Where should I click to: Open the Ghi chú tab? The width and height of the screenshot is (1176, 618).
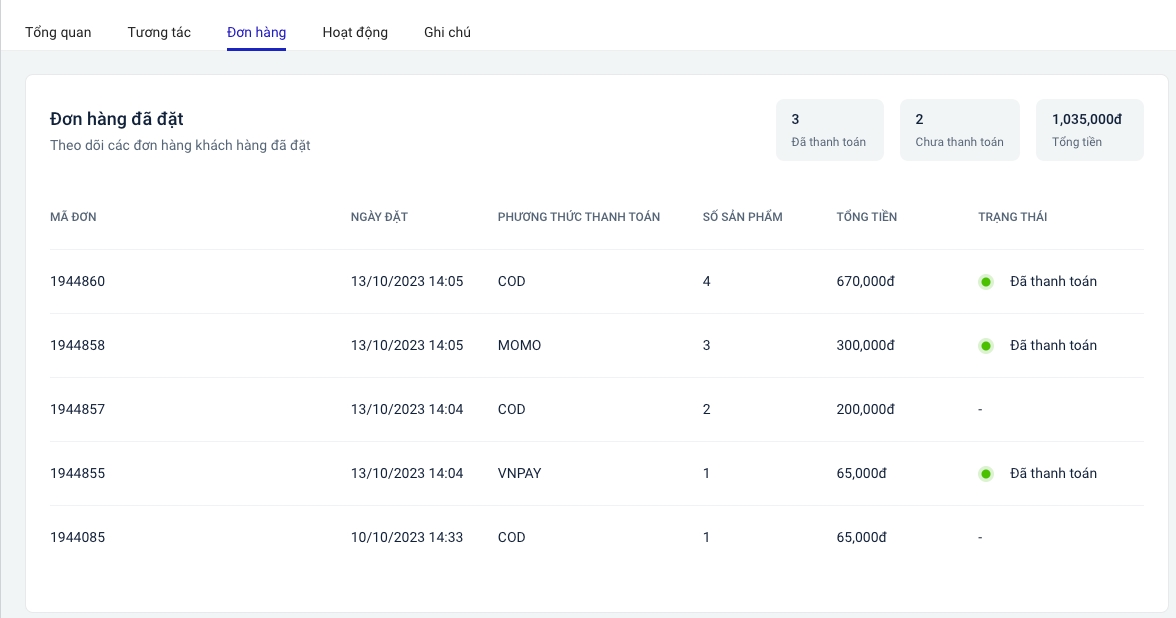[x=447, y=32]
